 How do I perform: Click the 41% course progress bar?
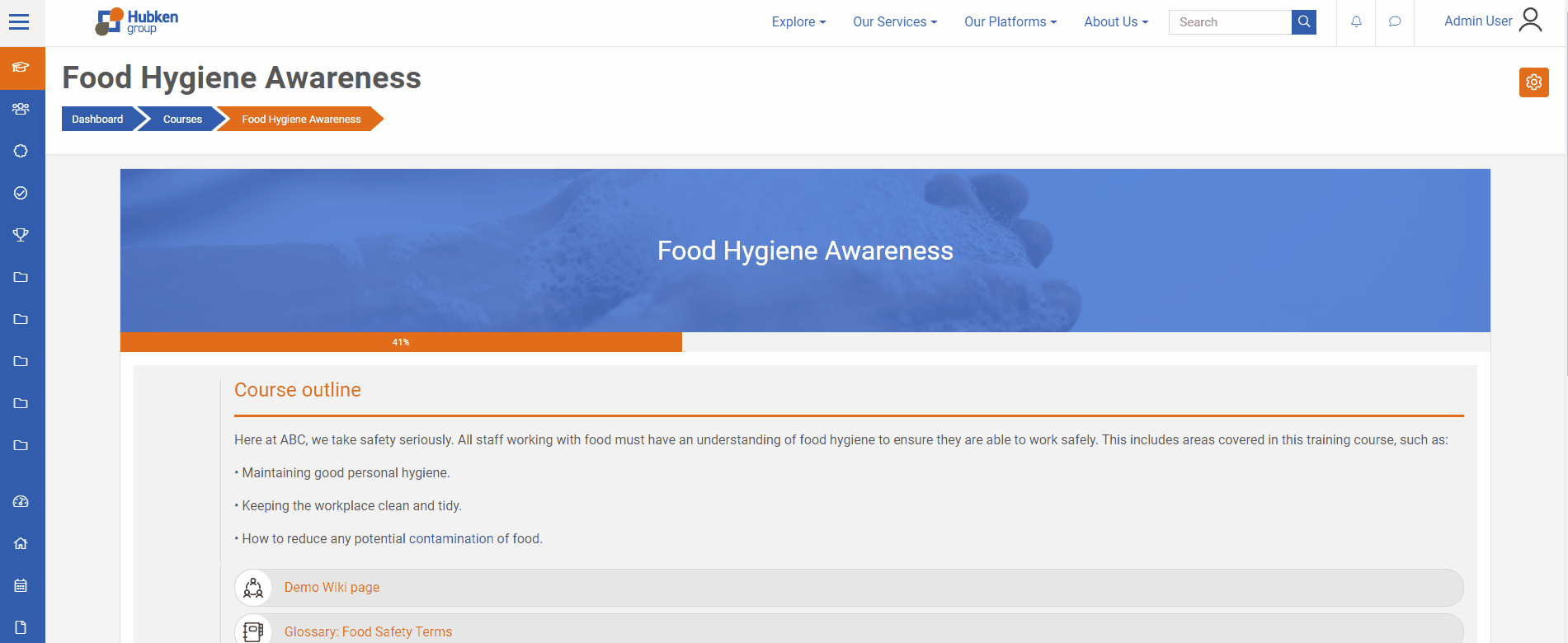click(x=401, y=342)
